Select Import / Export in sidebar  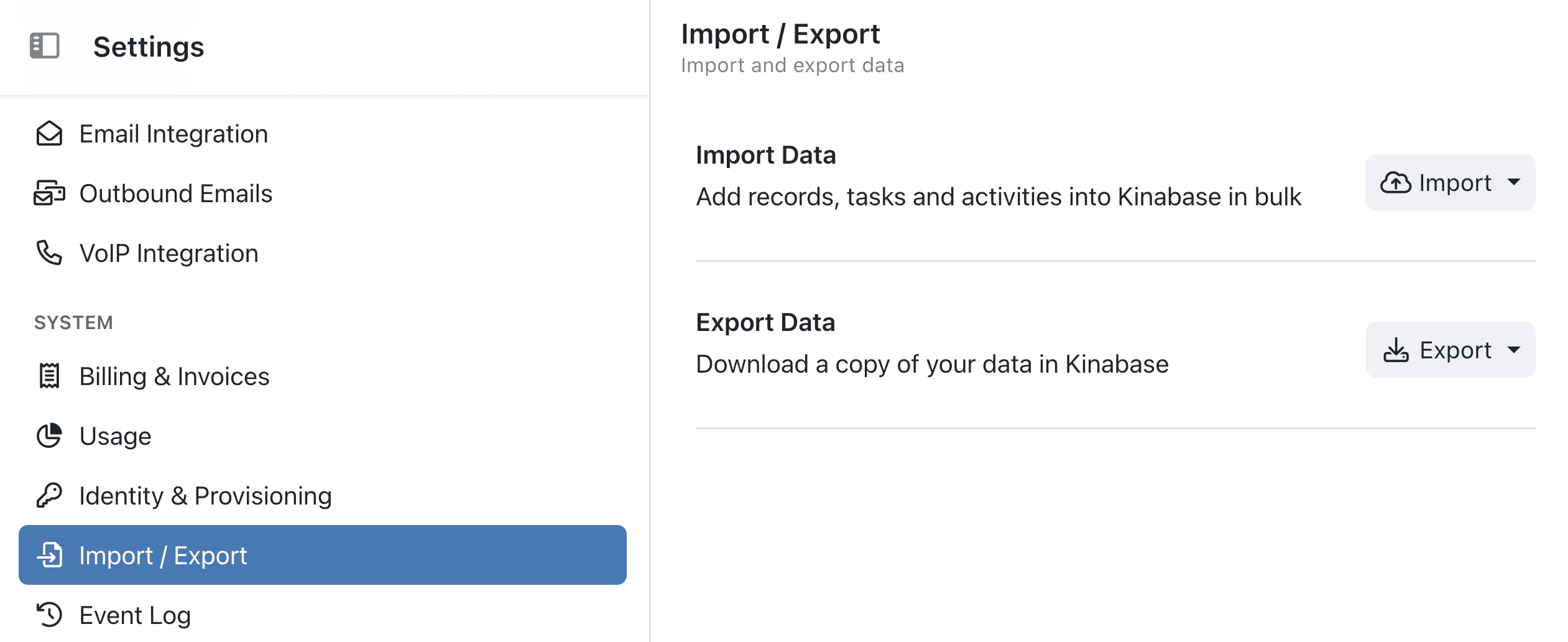tap(323, 555)
